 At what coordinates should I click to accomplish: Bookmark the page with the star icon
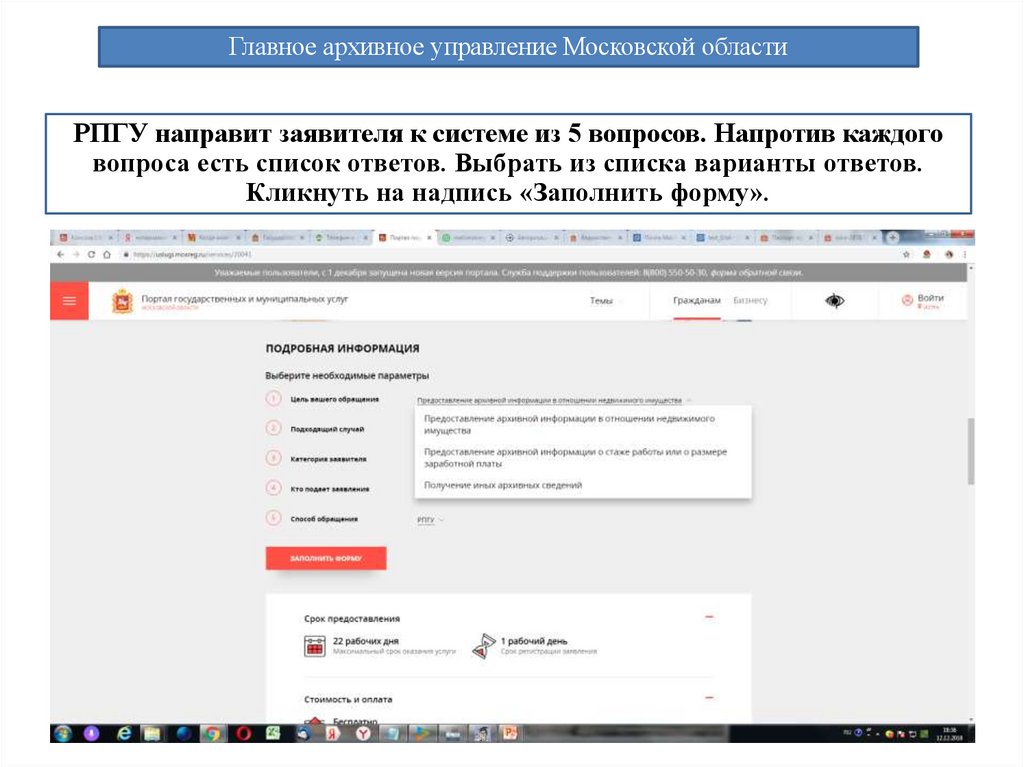tap(906, 254)
